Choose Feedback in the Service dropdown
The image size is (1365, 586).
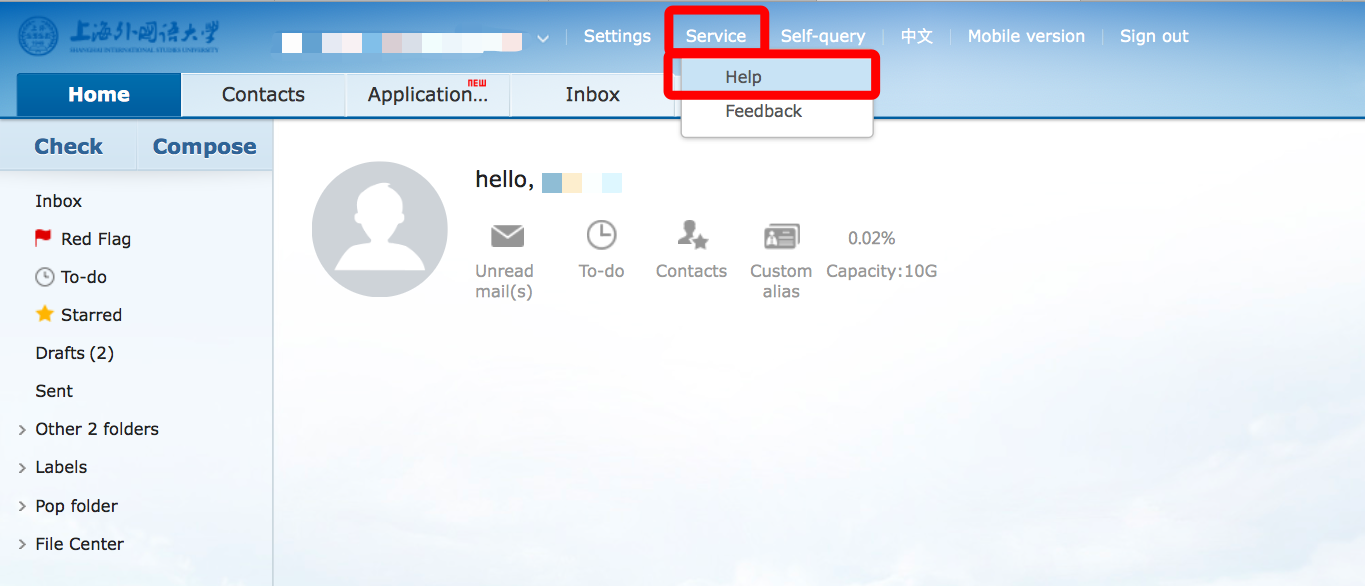pos(763,111)
